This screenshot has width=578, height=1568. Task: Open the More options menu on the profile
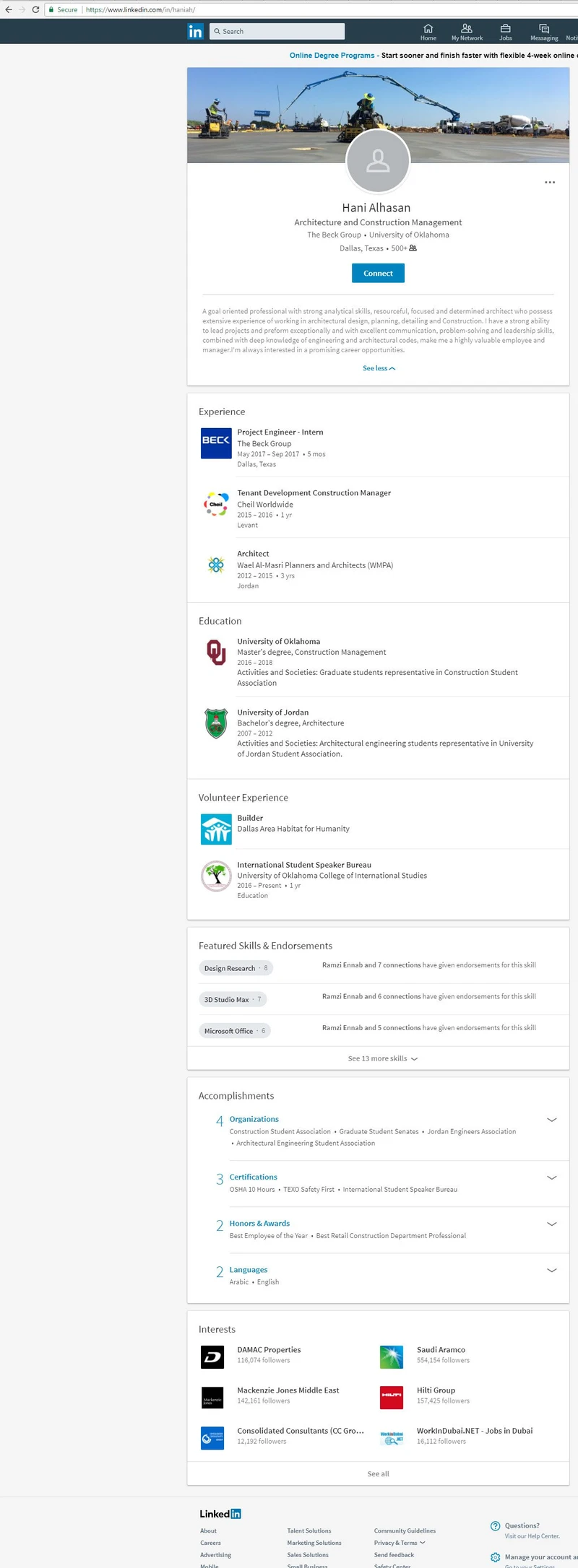pyautogui.click(x=550, y=182)
